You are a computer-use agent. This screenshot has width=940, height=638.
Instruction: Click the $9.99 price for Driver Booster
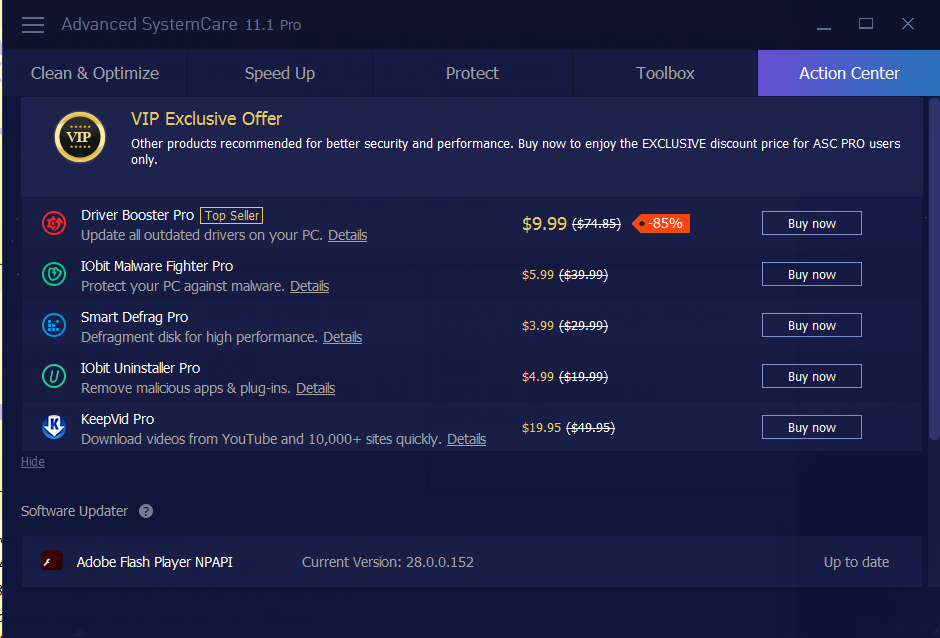click(x=544, y=224)
